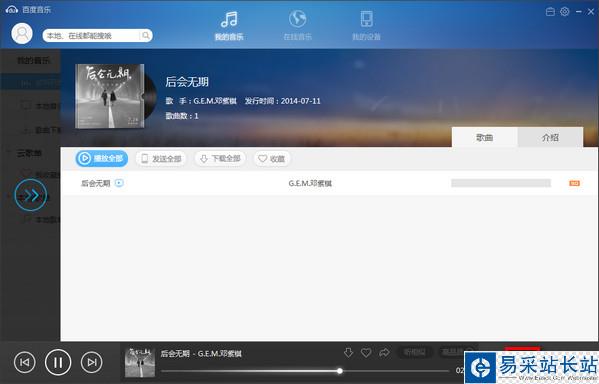
Task: Click the 歌曲数 : 1 song count text
Action: pos(182,116)
